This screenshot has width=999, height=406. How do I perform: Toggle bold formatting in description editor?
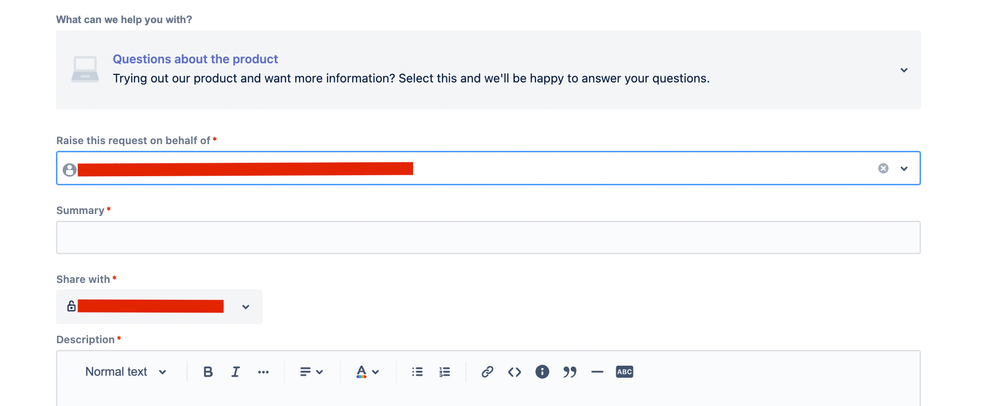208,372
